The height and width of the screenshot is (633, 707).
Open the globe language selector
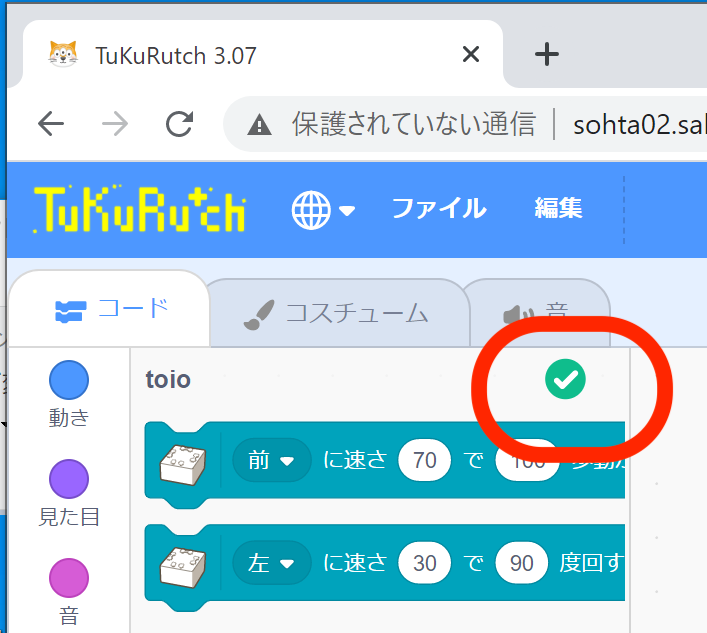[323, 210]
